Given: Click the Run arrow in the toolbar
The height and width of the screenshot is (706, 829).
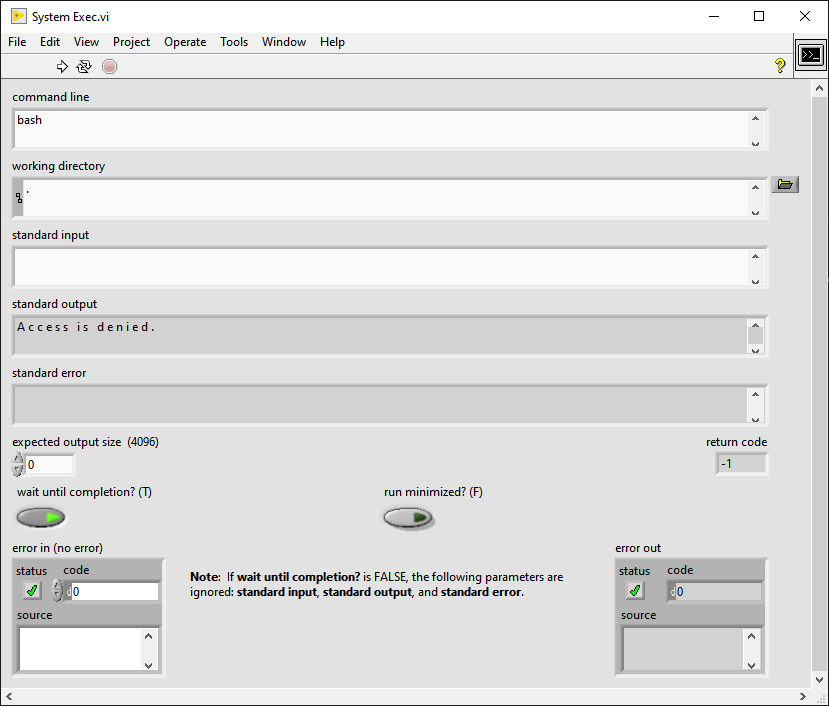Looking at the screenshot, I should (62, 67).
